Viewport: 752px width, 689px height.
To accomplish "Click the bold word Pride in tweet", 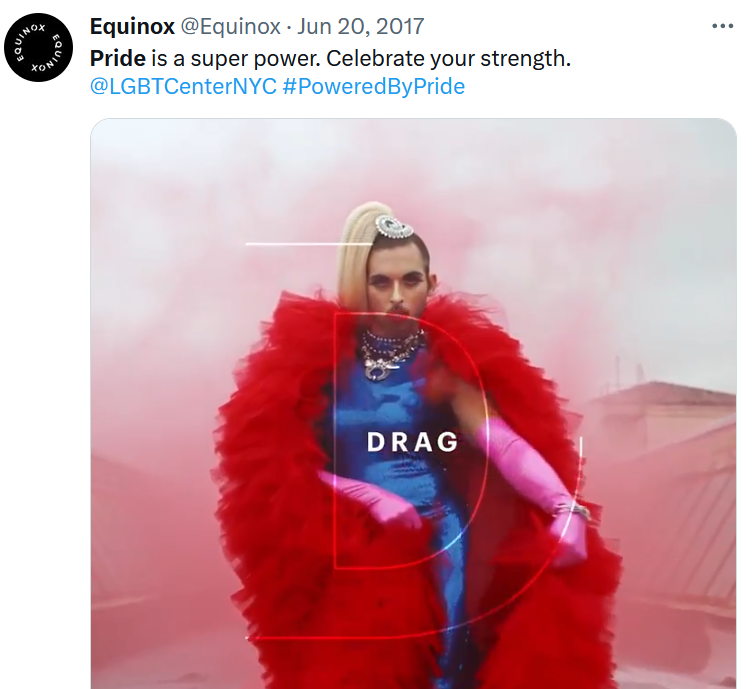I will 118,58.
